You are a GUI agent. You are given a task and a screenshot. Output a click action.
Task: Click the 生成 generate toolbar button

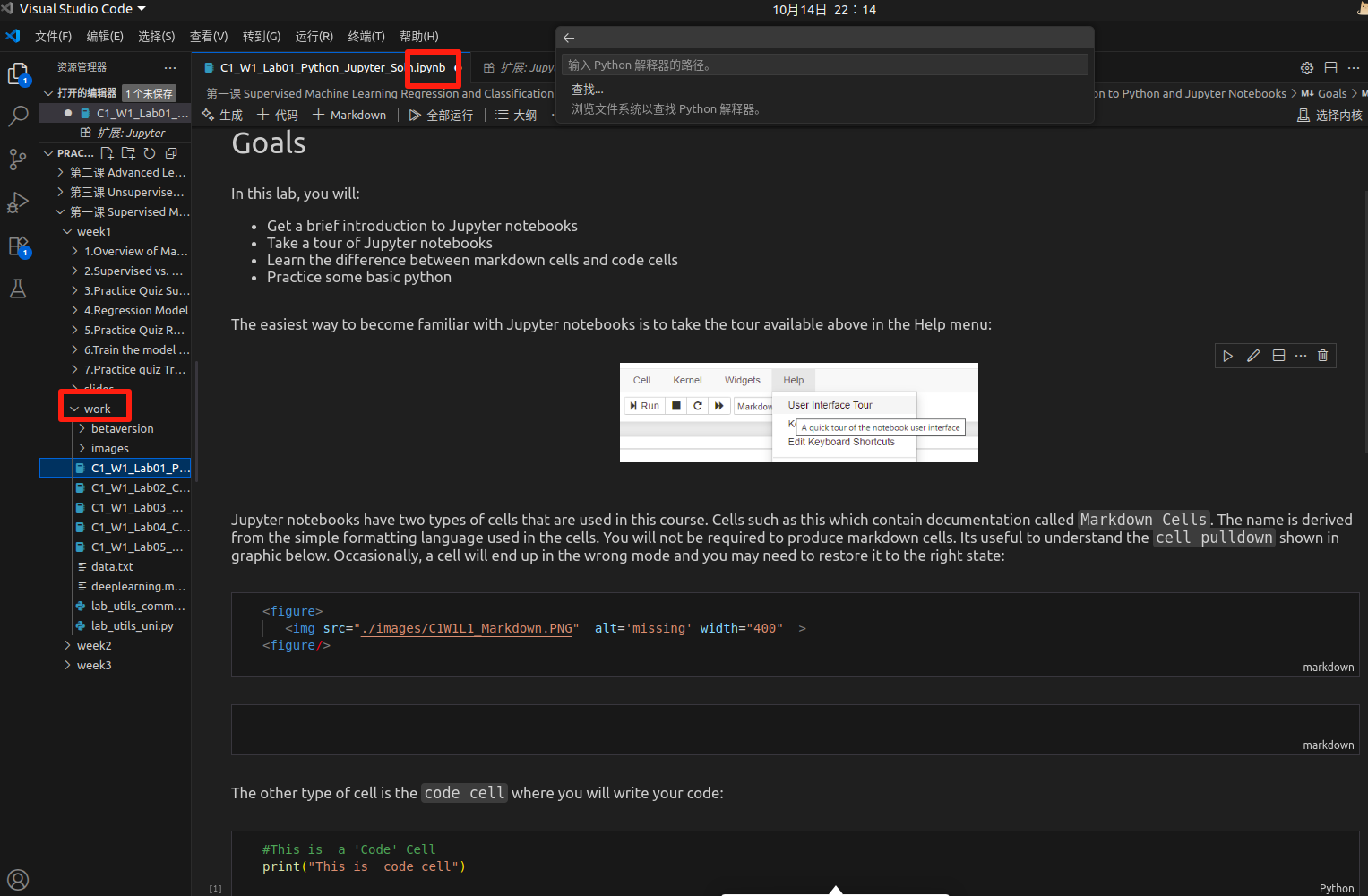222,115
